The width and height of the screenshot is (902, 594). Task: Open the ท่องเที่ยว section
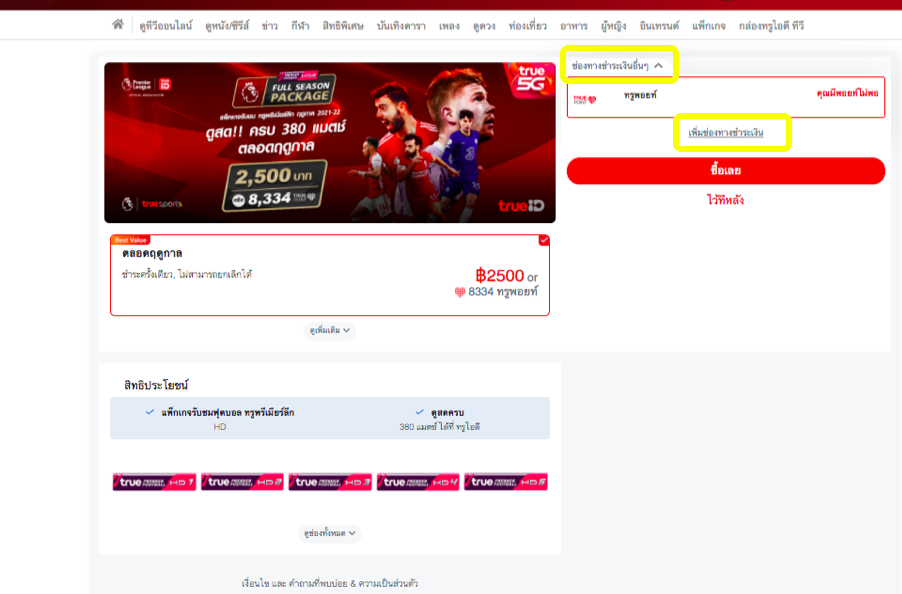528,26
